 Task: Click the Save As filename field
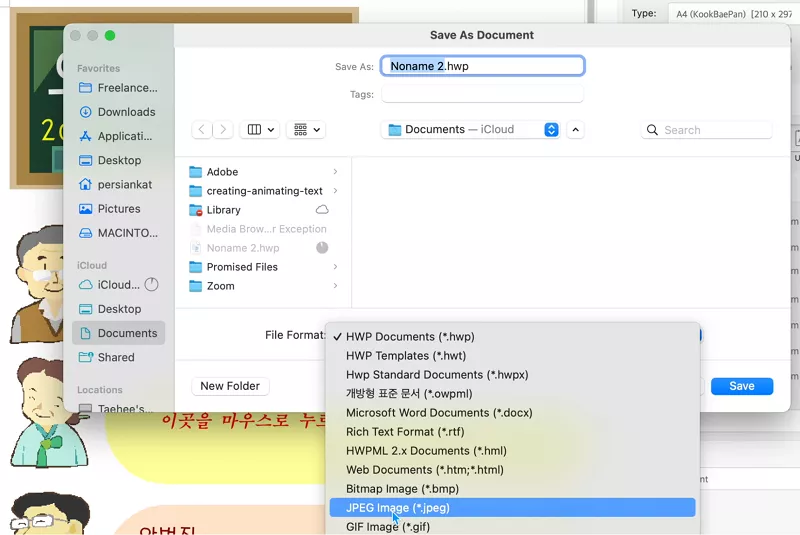point(482,66)
